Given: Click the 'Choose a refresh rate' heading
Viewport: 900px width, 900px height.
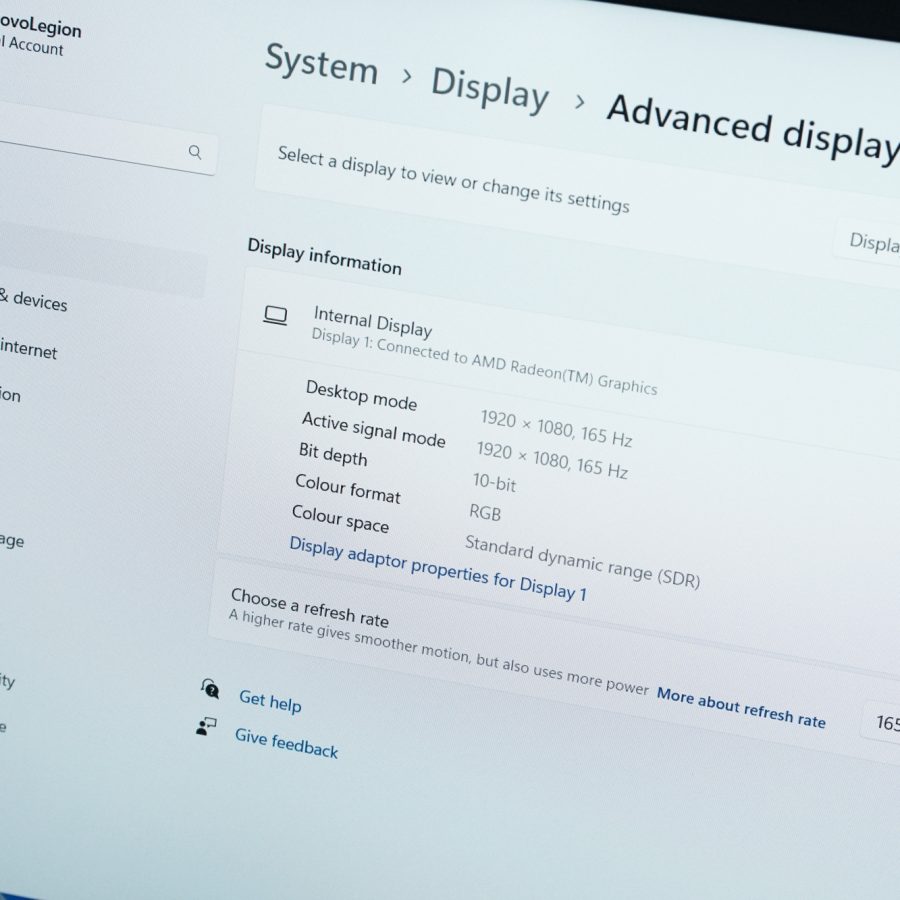Looking at the screenshot, I should coord(310,608).
